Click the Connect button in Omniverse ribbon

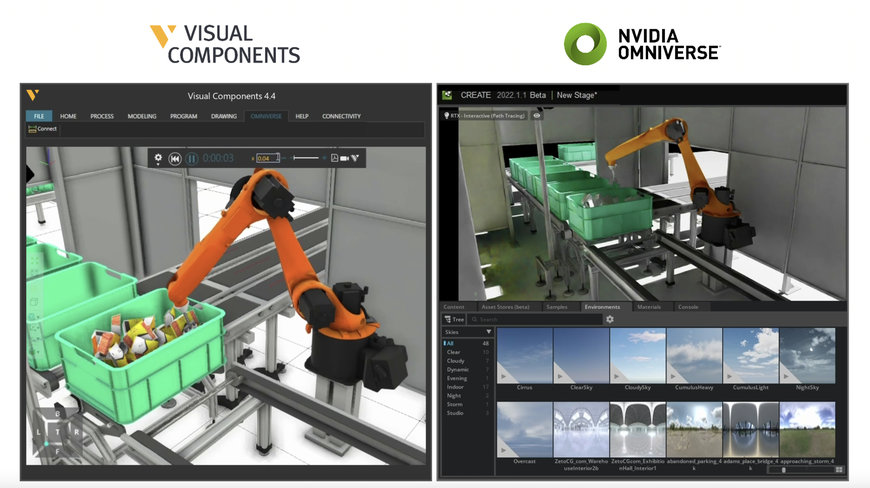tap(43, 129)
